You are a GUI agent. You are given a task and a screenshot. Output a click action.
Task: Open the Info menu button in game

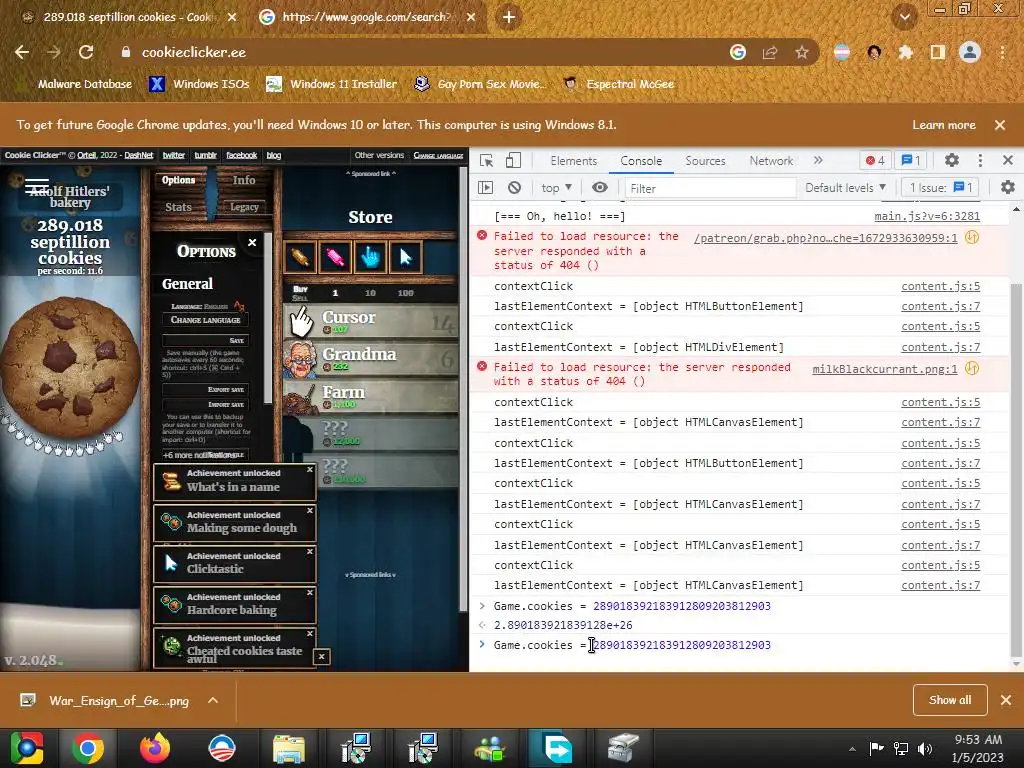[244, 180]
